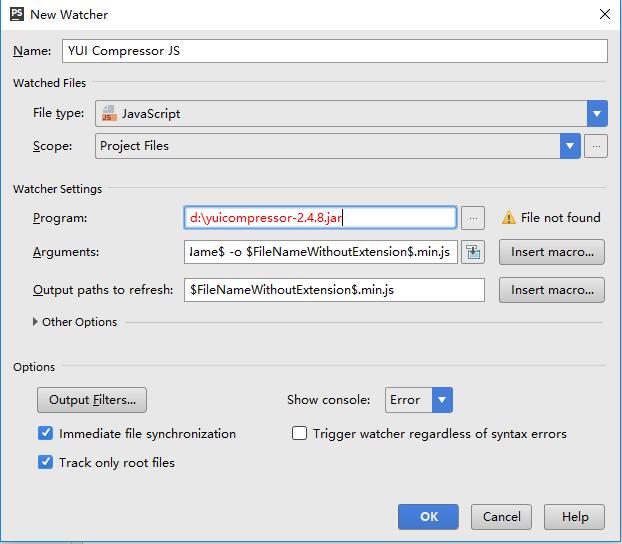Open the Output Filters dialog

[92, 400]
